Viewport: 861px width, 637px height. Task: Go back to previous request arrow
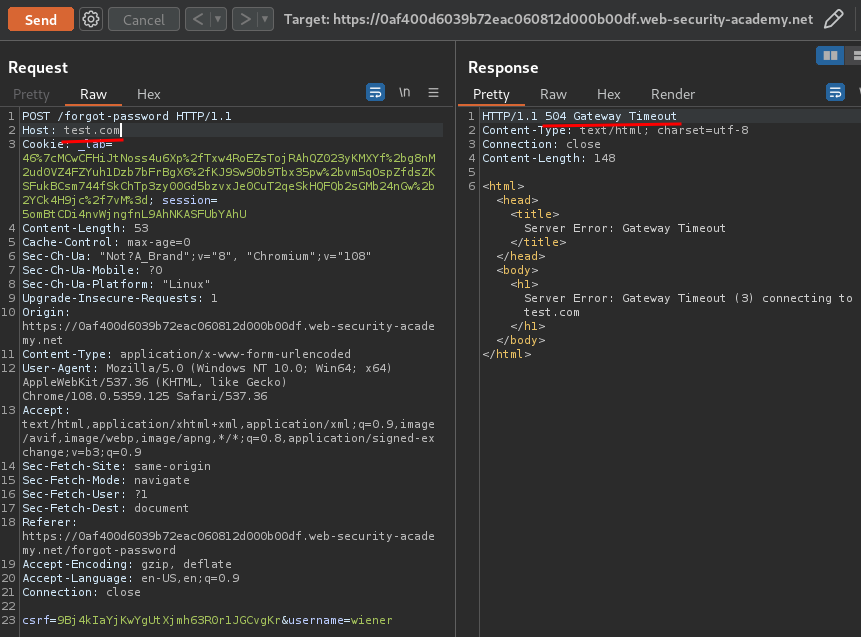198,20
